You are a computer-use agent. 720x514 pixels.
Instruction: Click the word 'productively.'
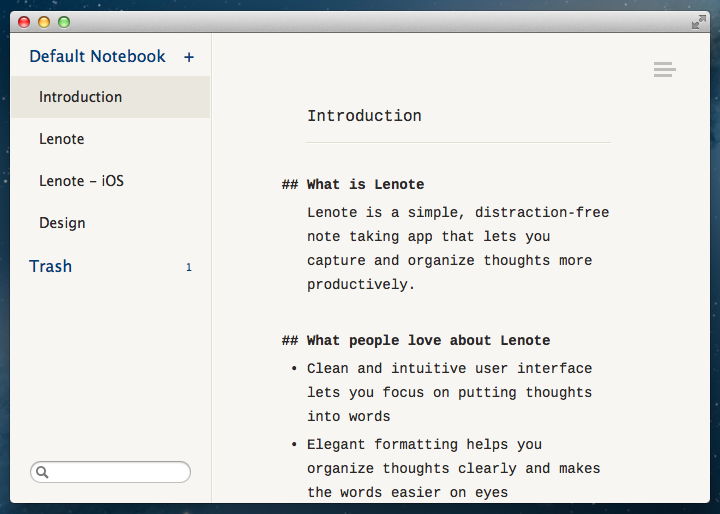pyautogui.click(x=361, y=285)
